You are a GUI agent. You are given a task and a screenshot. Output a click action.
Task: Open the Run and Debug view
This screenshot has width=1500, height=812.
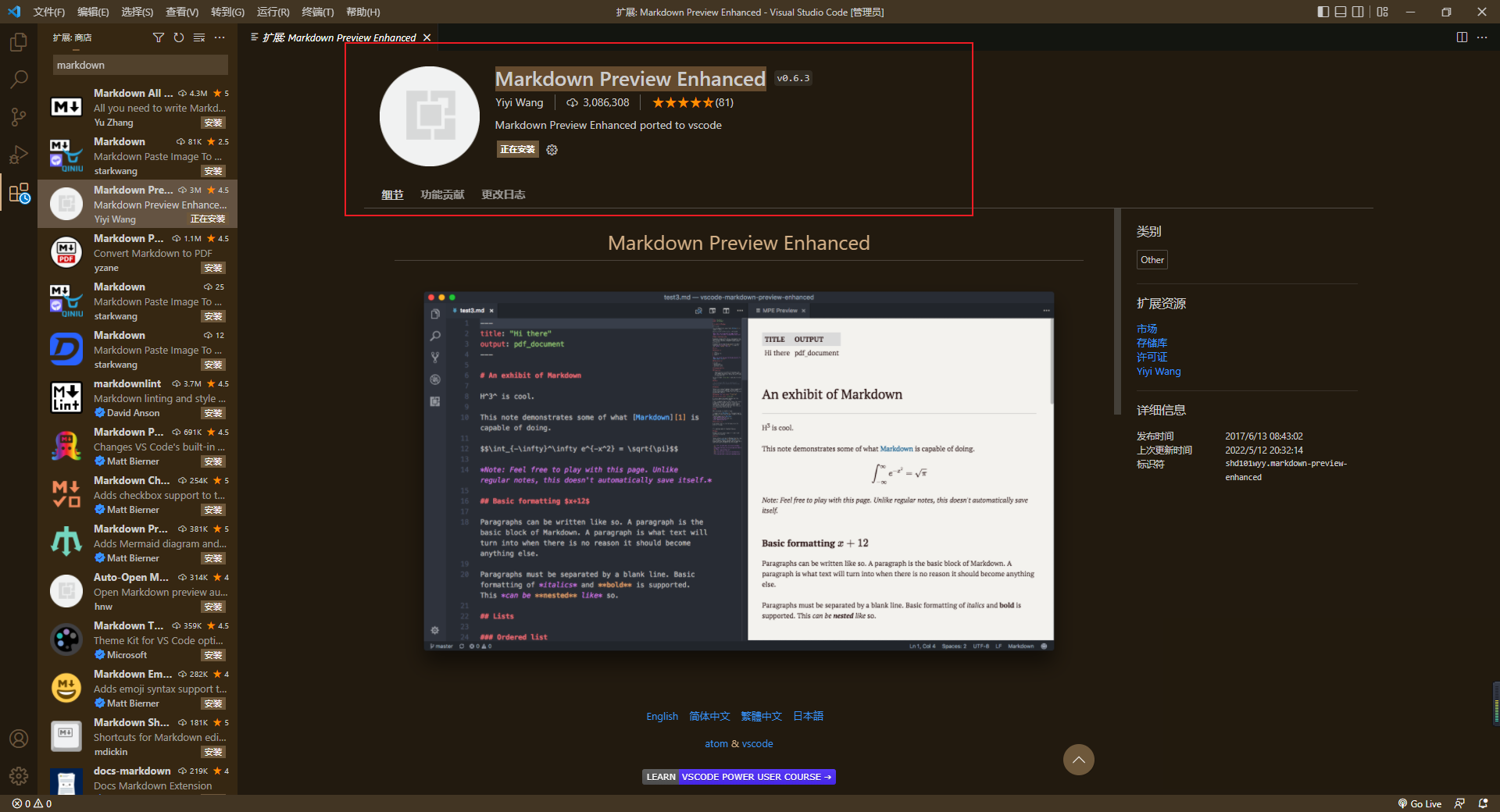(19, 155)
